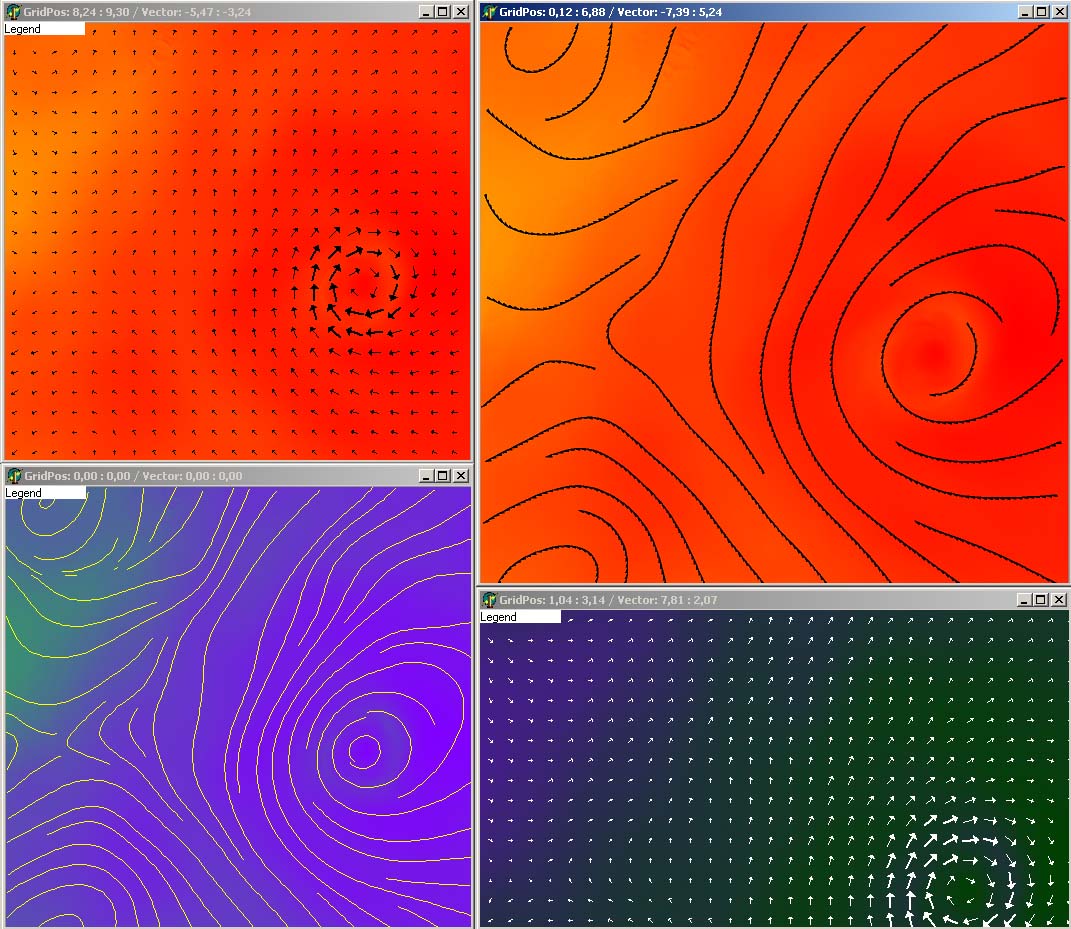Click the vortex center in the purple streamline plot
Screen dimensions: 1071x929
(364, 747)
